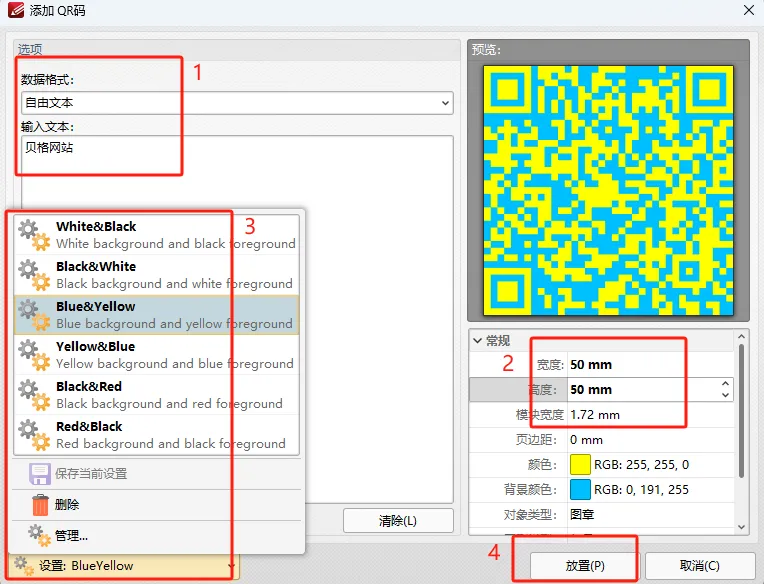Image resolution: width=764 pixels, height=584 pixels.
Task: Click the gear icon beside Black&Red preset
Action: point(34,395)
